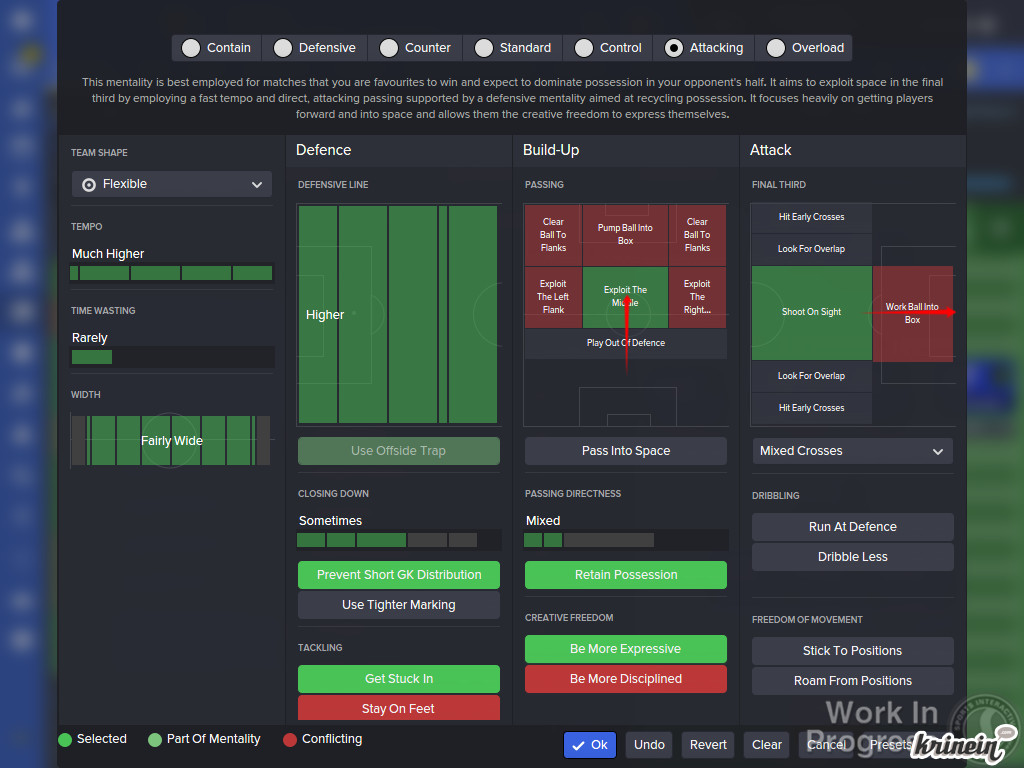Screen dimensions: 1024x768
Task: Click the Revert button
Action: pos(708,745)
